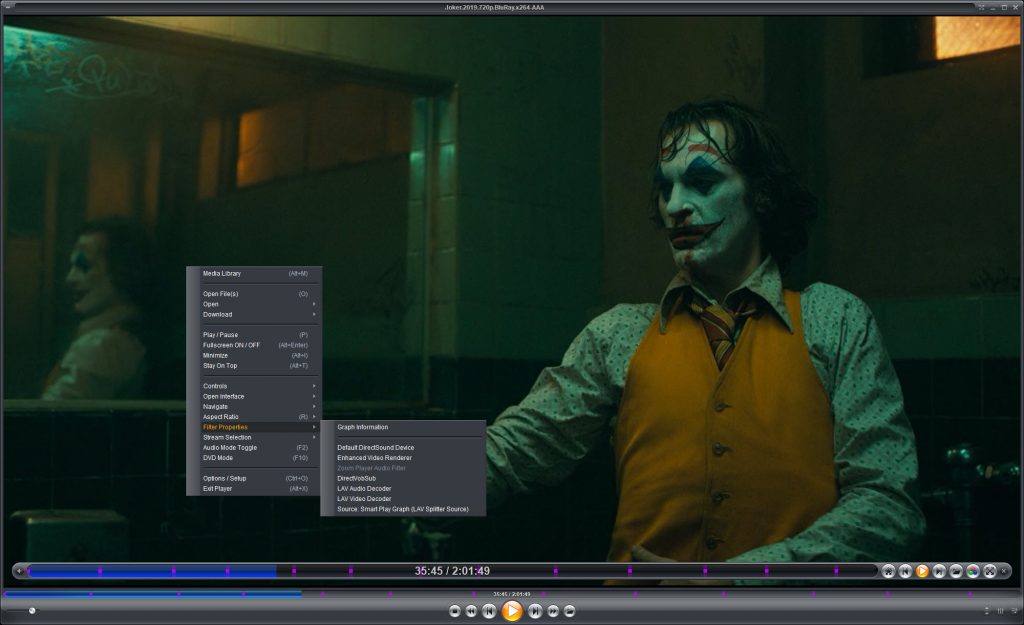The width and height of the screenshot is (1024, 625).
Task: Click the small orange play button in the overlay bar
Action: click(x=922, y=571)
